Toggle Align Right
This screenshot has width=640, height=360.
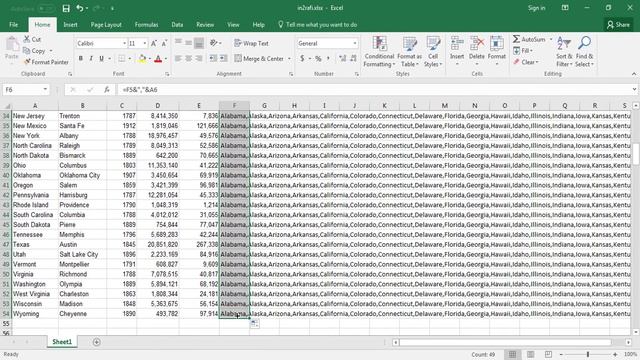pos(199,59)
